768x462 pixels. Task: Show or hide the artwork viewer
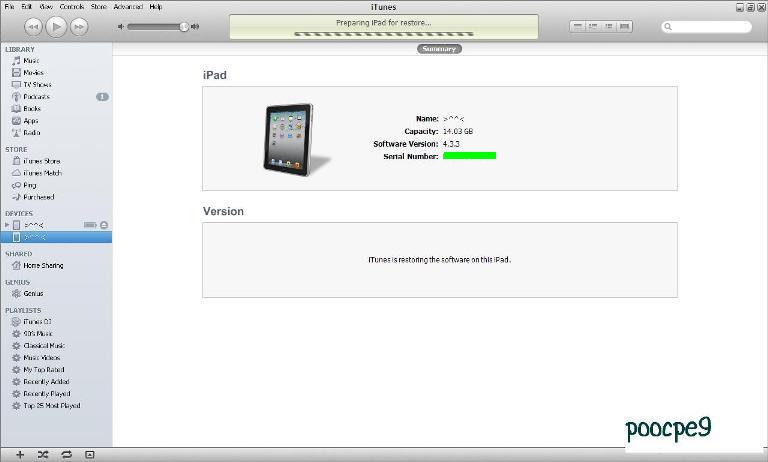coord(90,455)
